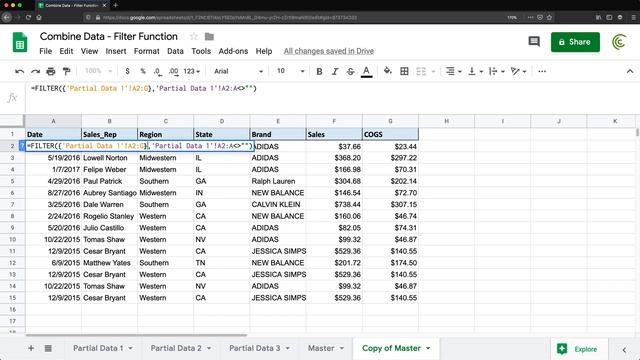Image resolution: width=640 pixels, height=360 pixels.
Task: Toggle bold formatting
Action: (x=319, y=71)
